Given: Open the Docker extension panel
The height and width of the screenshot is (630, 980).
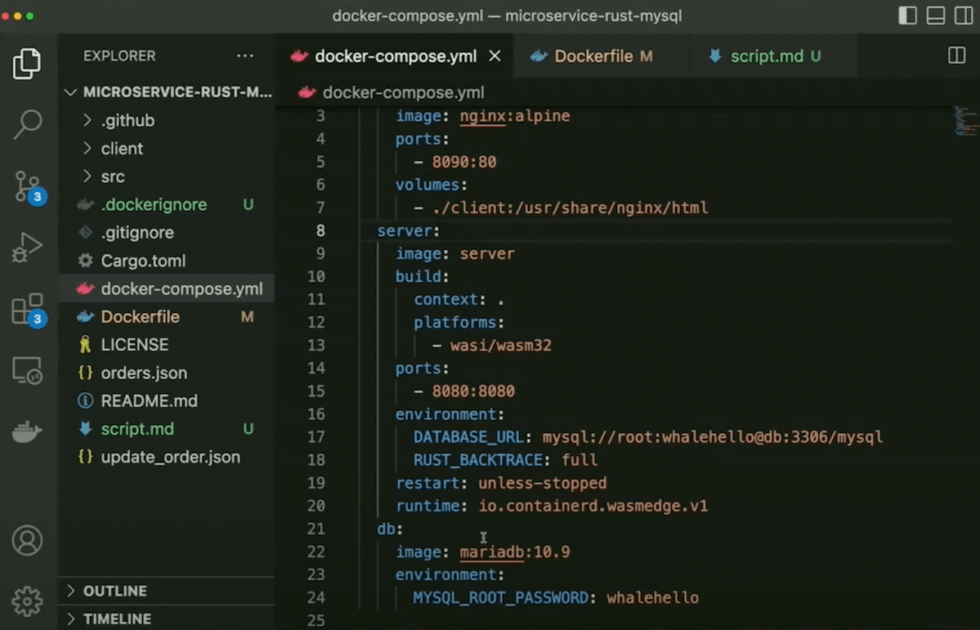Looking at the screenshot, I should [28, 432].
